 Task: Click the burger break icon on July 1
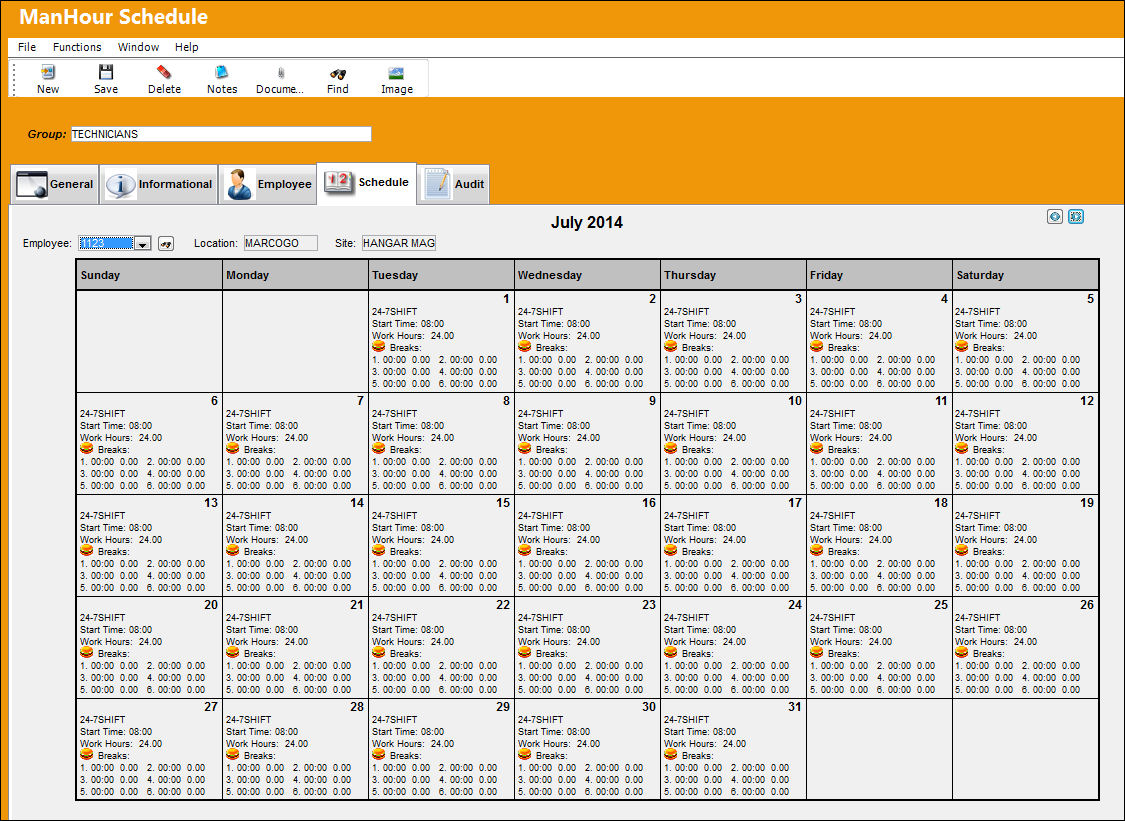pos(378,347)
